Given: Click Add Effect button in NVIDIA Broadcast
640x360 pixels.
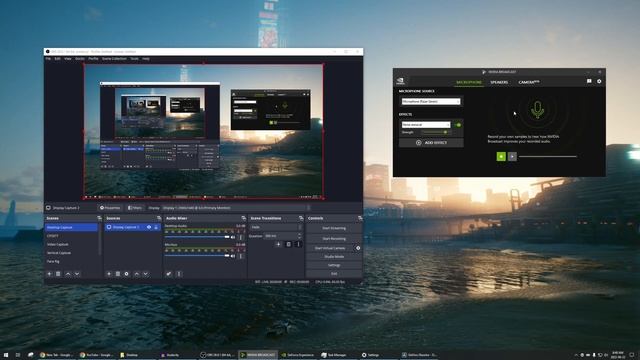Looking at the screenshot, I should [431, 143].
